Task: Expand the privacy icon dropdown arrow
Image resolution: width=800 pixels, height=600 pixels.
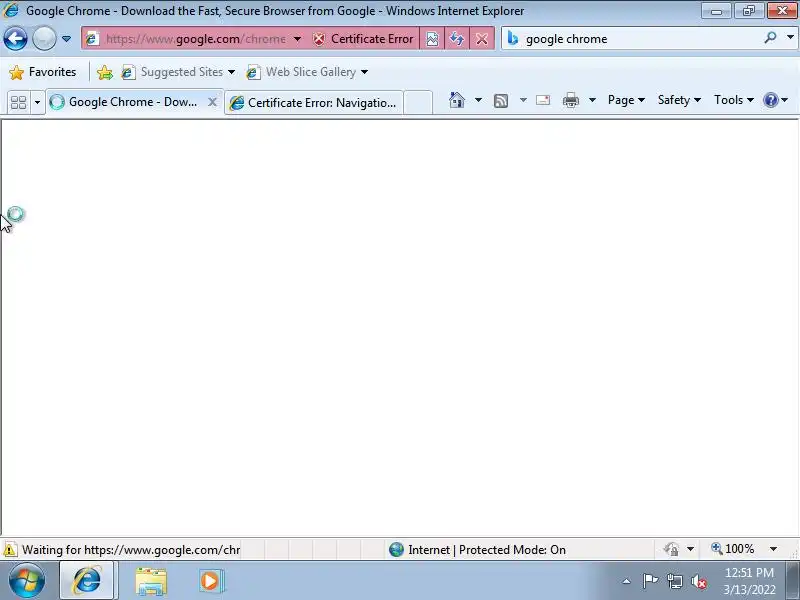Action: point(690,549)
